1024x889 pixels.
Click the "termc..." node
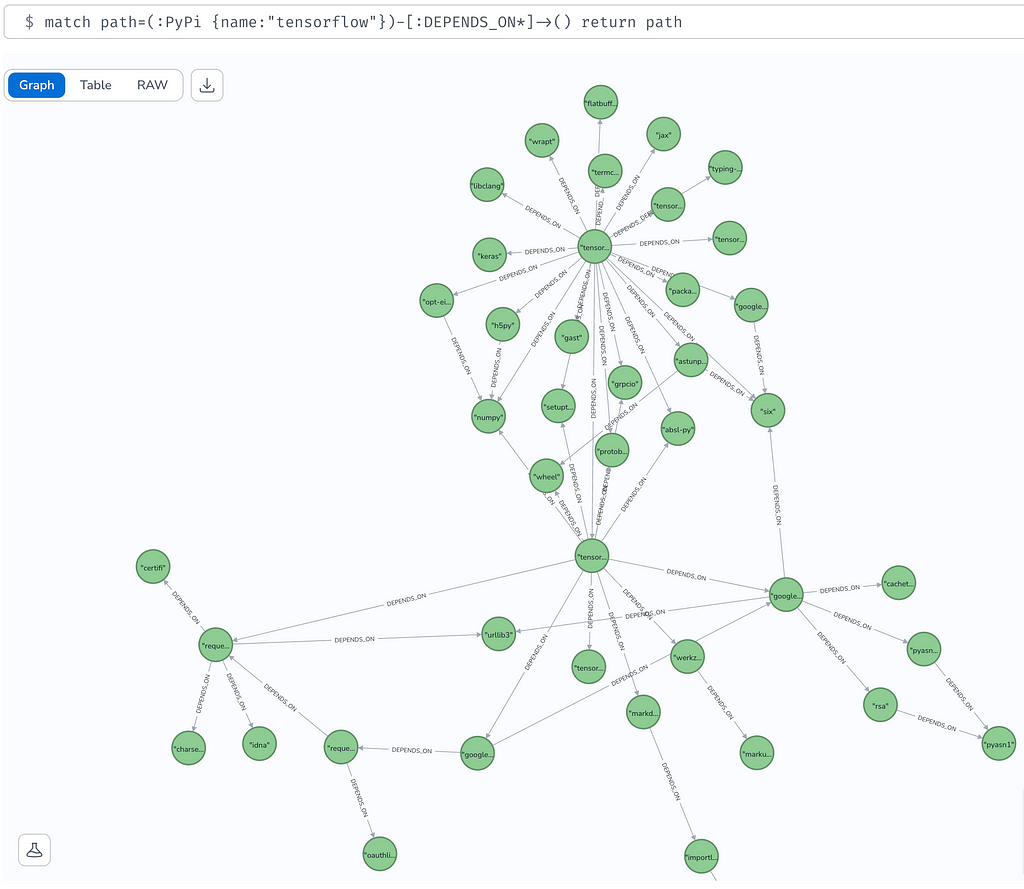point(605,171)
